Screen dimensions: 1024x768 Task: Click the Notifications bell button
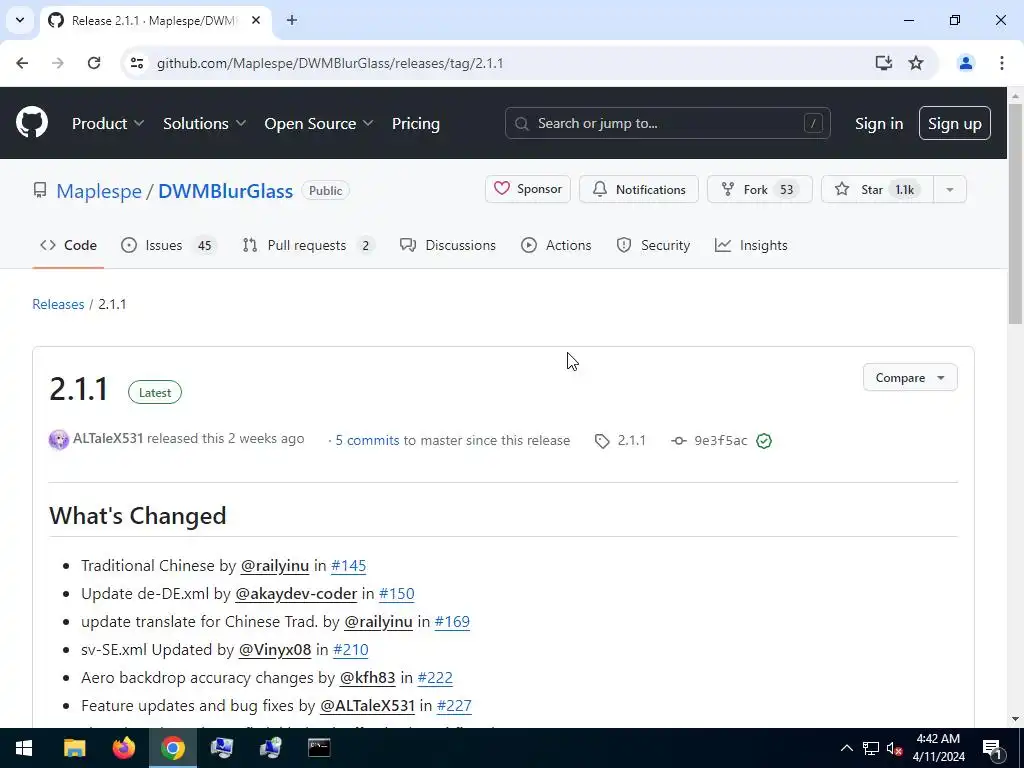pos(639,189)
